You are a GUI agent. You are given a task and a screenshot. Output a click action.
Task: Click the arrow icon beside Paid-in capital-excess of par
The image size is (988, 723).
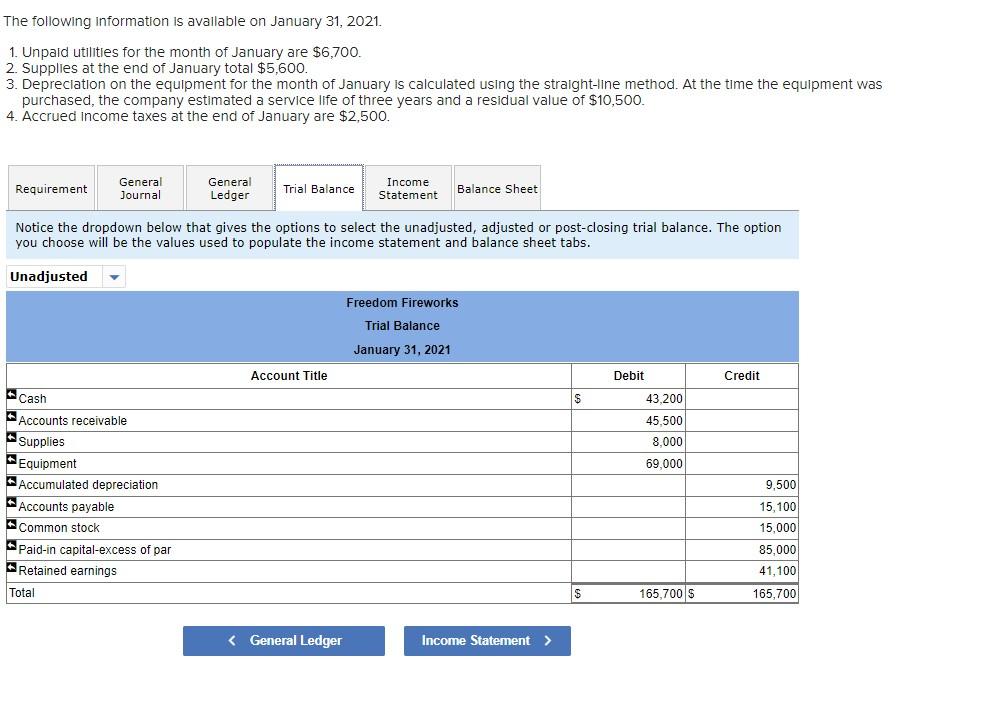11,545
